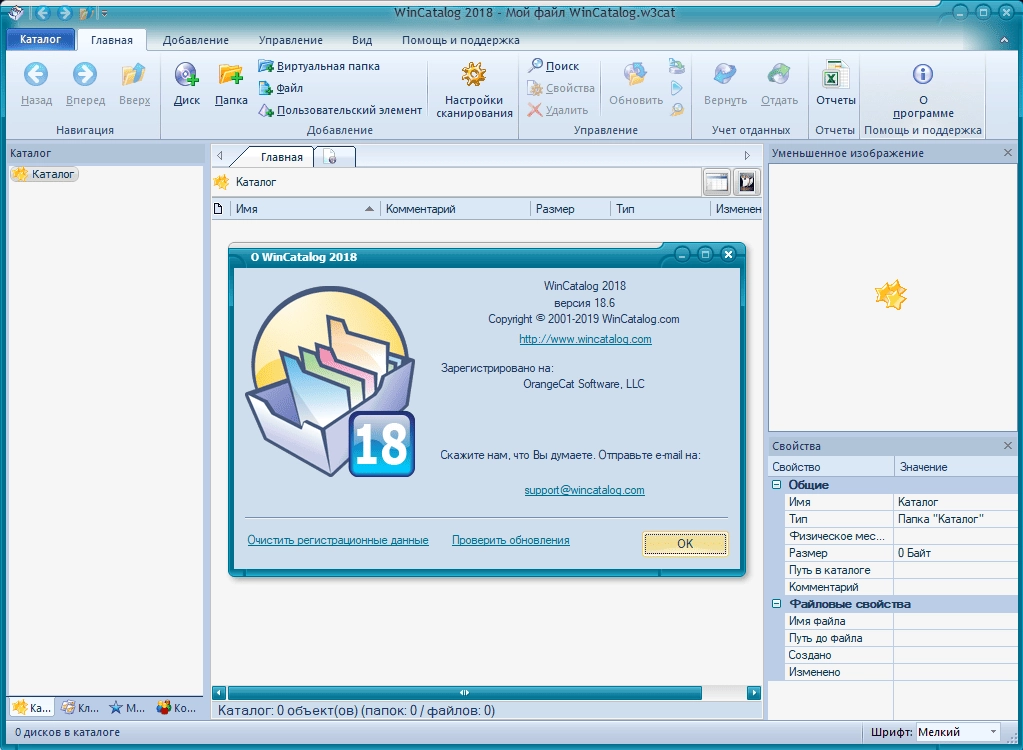Open Свойства properties in ribbon
1023x750 pixels.
(x=561, y=88)
